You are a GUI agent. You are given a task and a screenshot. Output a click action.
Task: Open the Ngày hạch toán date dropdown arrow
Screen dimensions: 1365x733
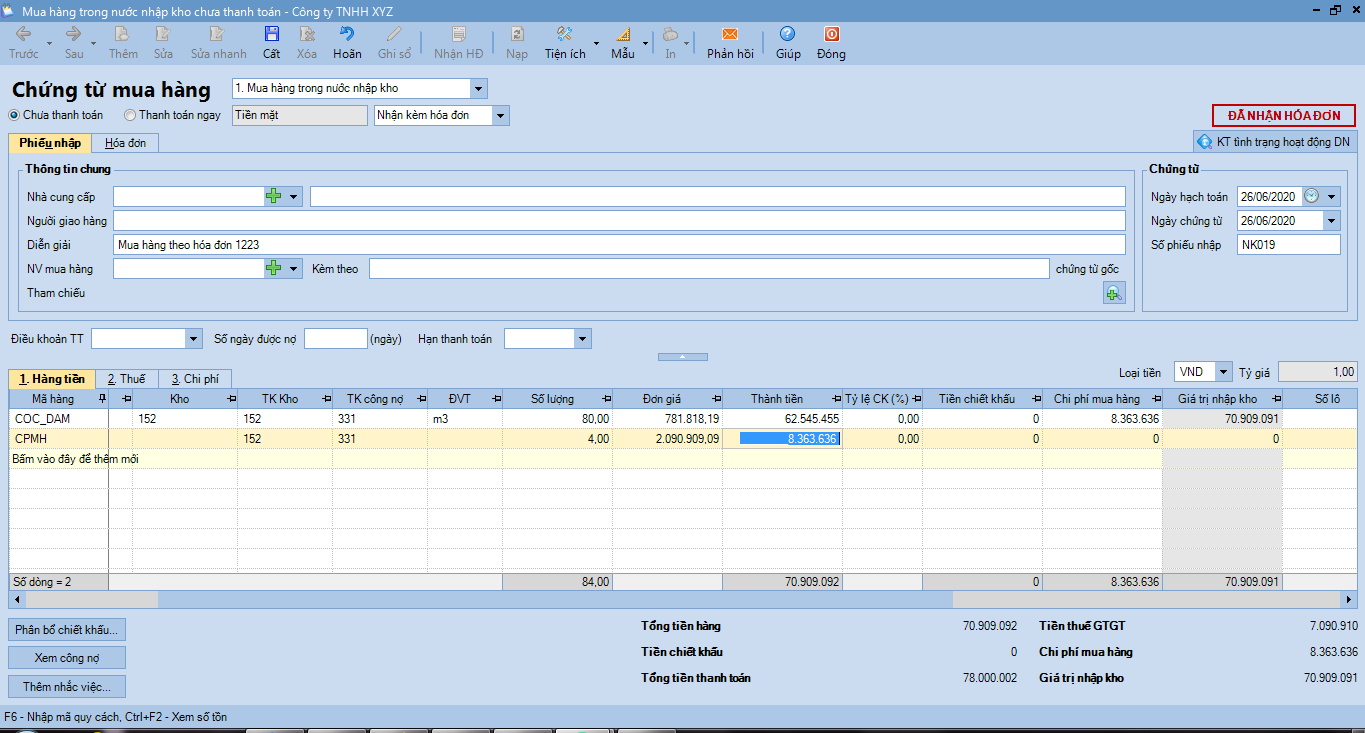point(1332,196)
